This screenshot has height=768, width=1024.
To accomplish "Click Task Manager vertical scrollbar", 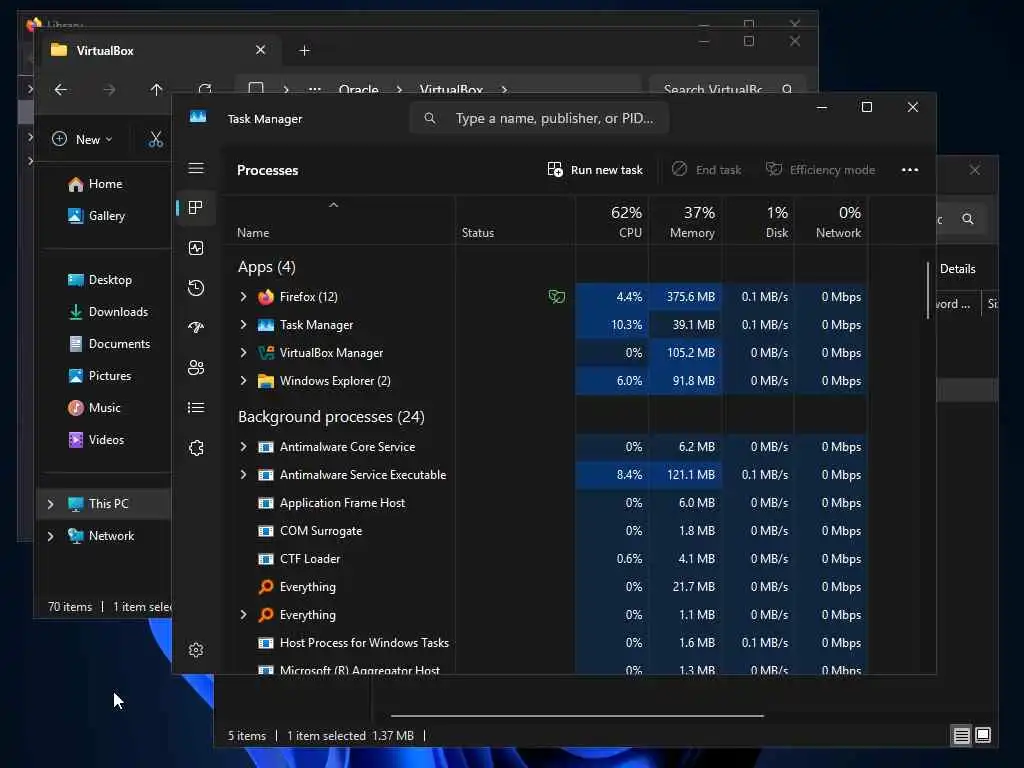I will pos(928,291).
